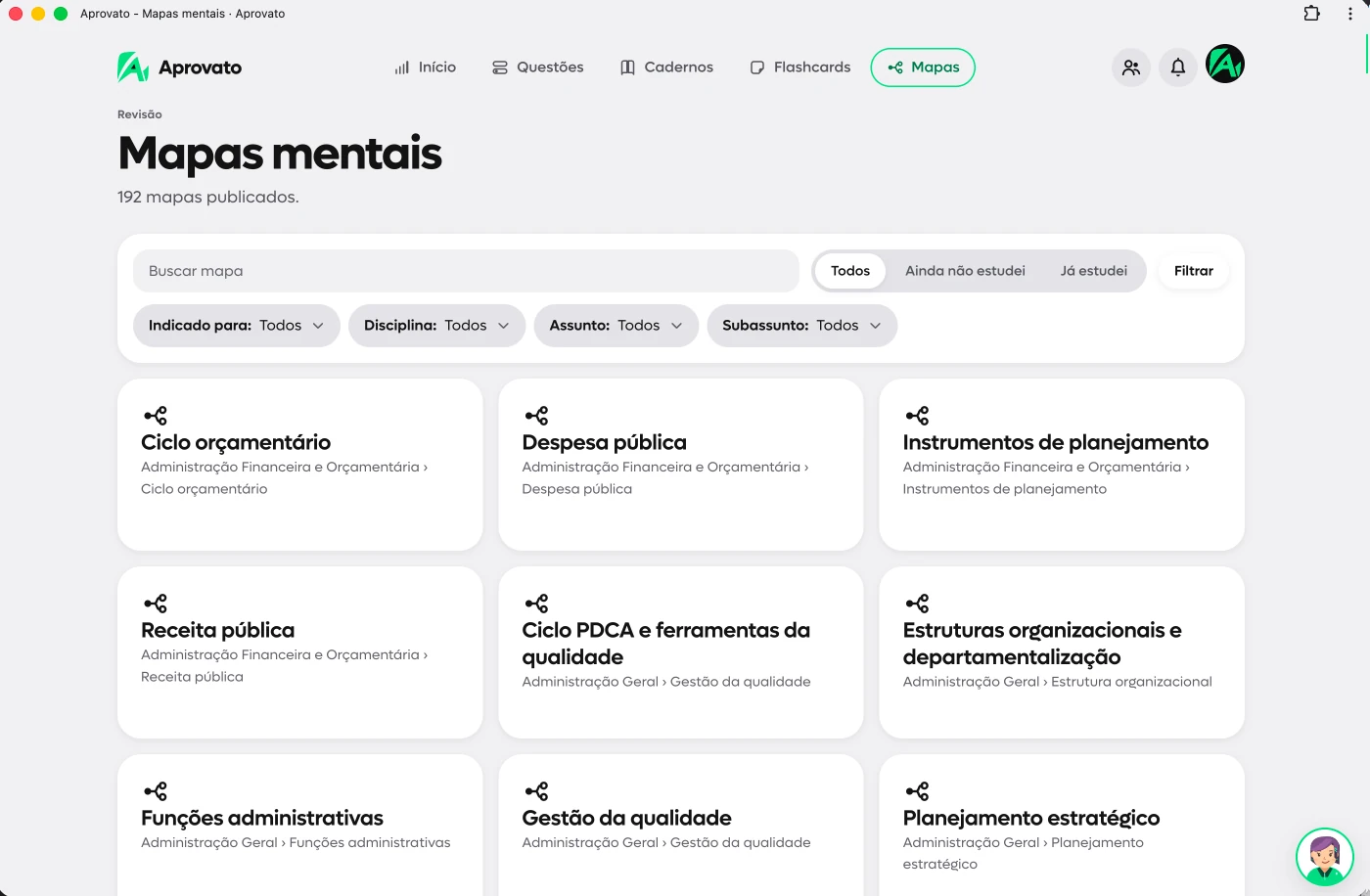Open the Gestão da qualidade card title
The width and height of the screenshot is (1370, 896).
click(626, 818)
